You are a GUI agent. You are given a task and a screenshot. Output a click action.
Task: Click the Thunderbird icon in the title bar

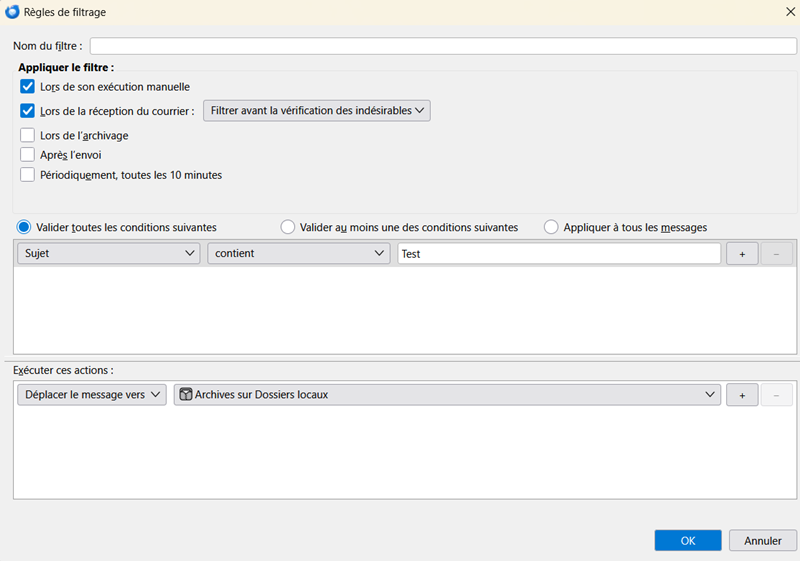pyautogui.click(x=12, y=12)
